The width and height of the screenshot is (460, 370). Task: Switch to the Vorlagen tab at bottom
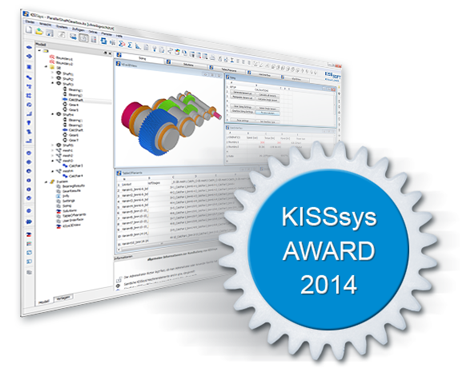(63, 298)
